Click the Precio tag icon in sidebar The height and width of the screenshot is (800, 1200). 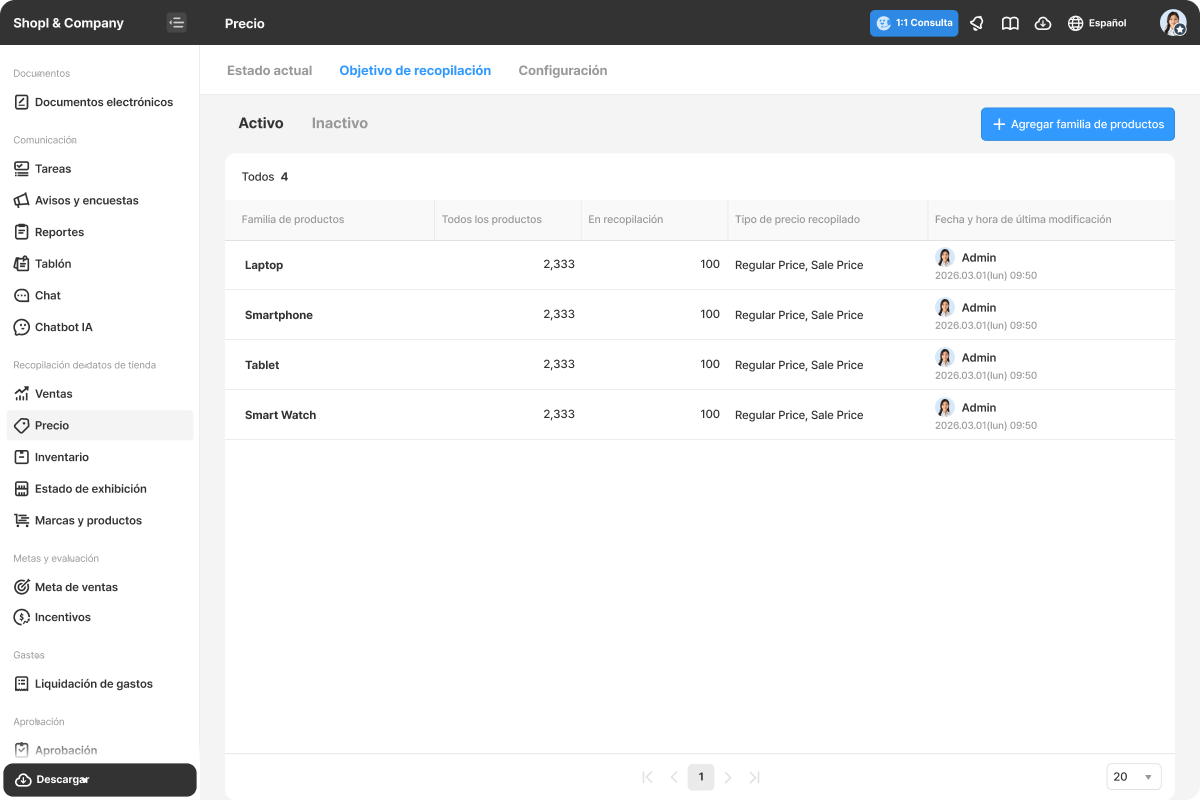[x=21, y=425]
